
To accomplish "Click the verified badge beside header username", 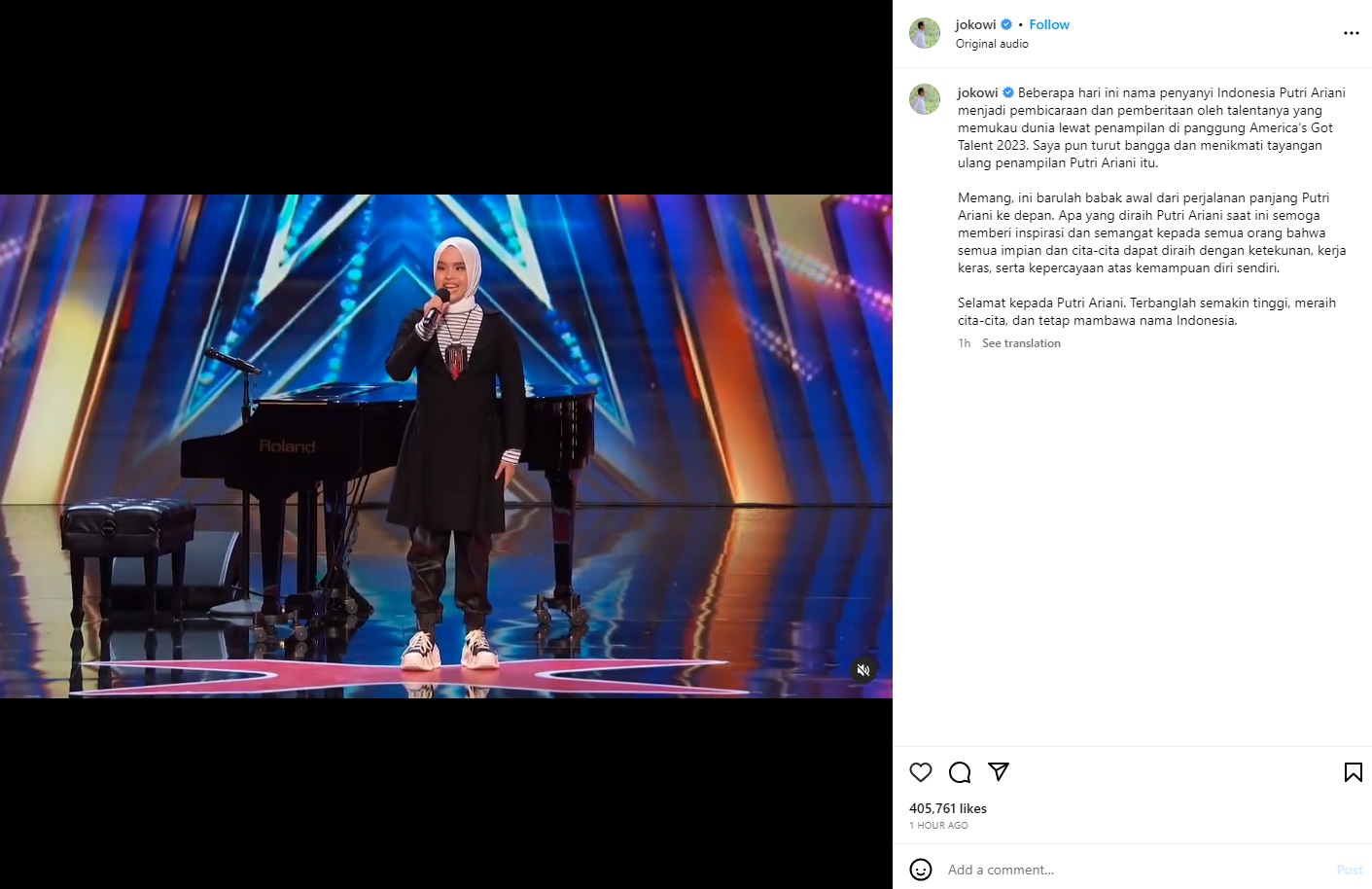I will click(1006, 24).
